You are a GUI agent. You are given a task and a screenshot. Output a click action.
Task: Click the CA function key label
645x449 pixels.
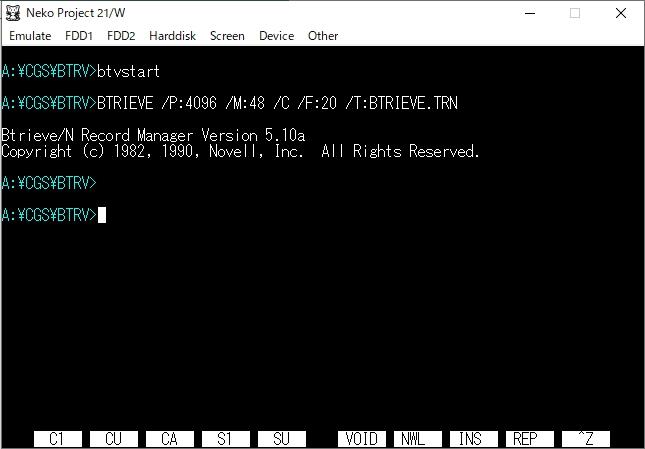pyautogui.click(x=169, y=439)
